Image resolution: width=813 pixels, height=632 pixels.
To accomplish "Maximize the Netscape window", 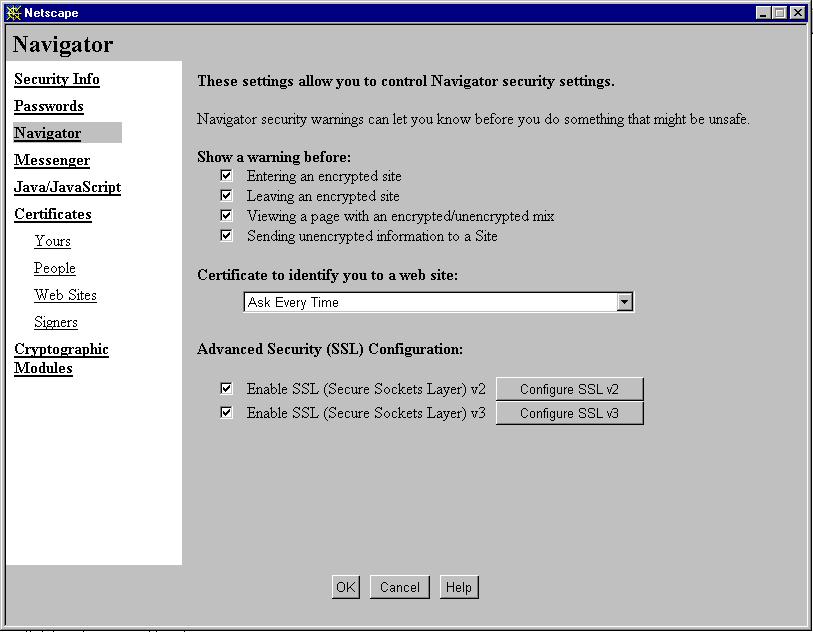I will pos(779,13).
